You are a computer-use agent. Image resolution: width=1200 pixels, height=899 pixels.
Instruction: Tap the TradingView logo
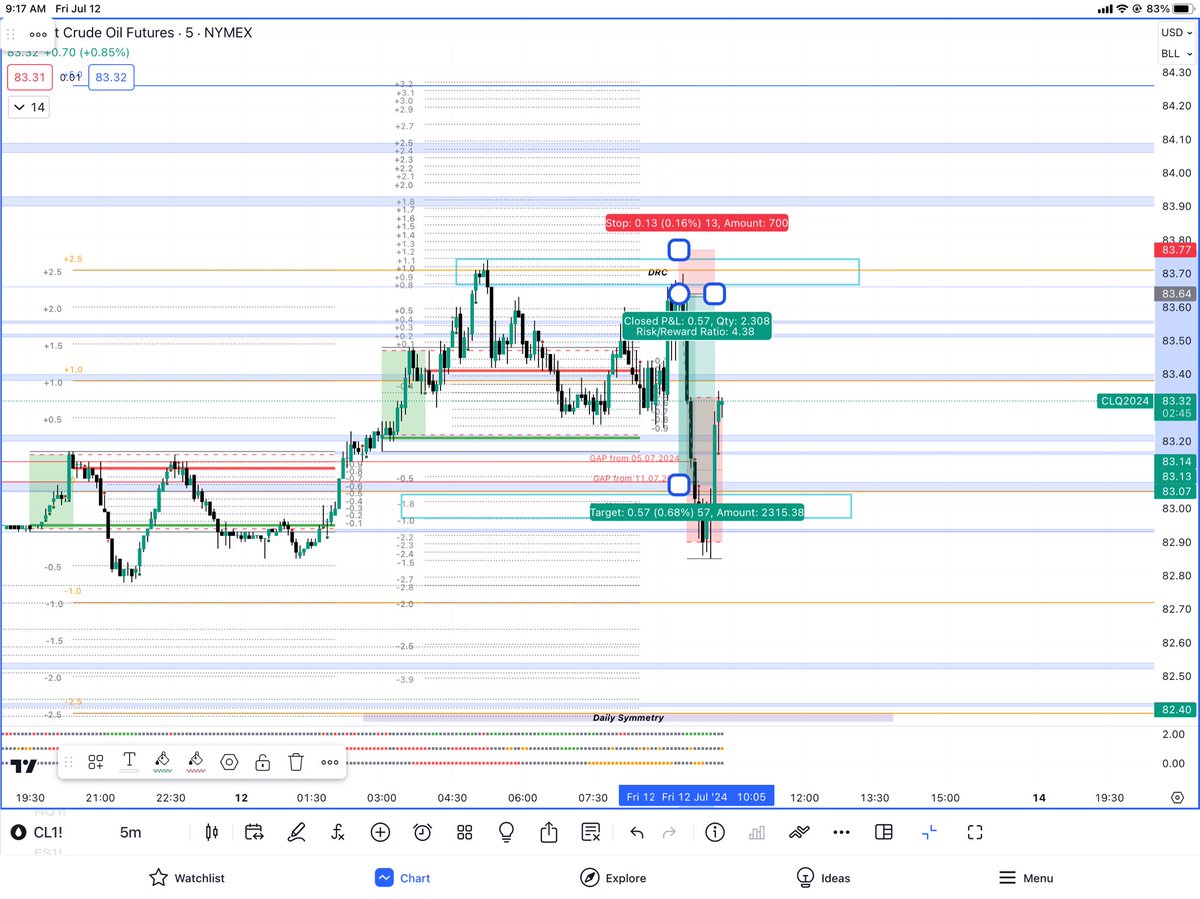[x=24, y=766]
